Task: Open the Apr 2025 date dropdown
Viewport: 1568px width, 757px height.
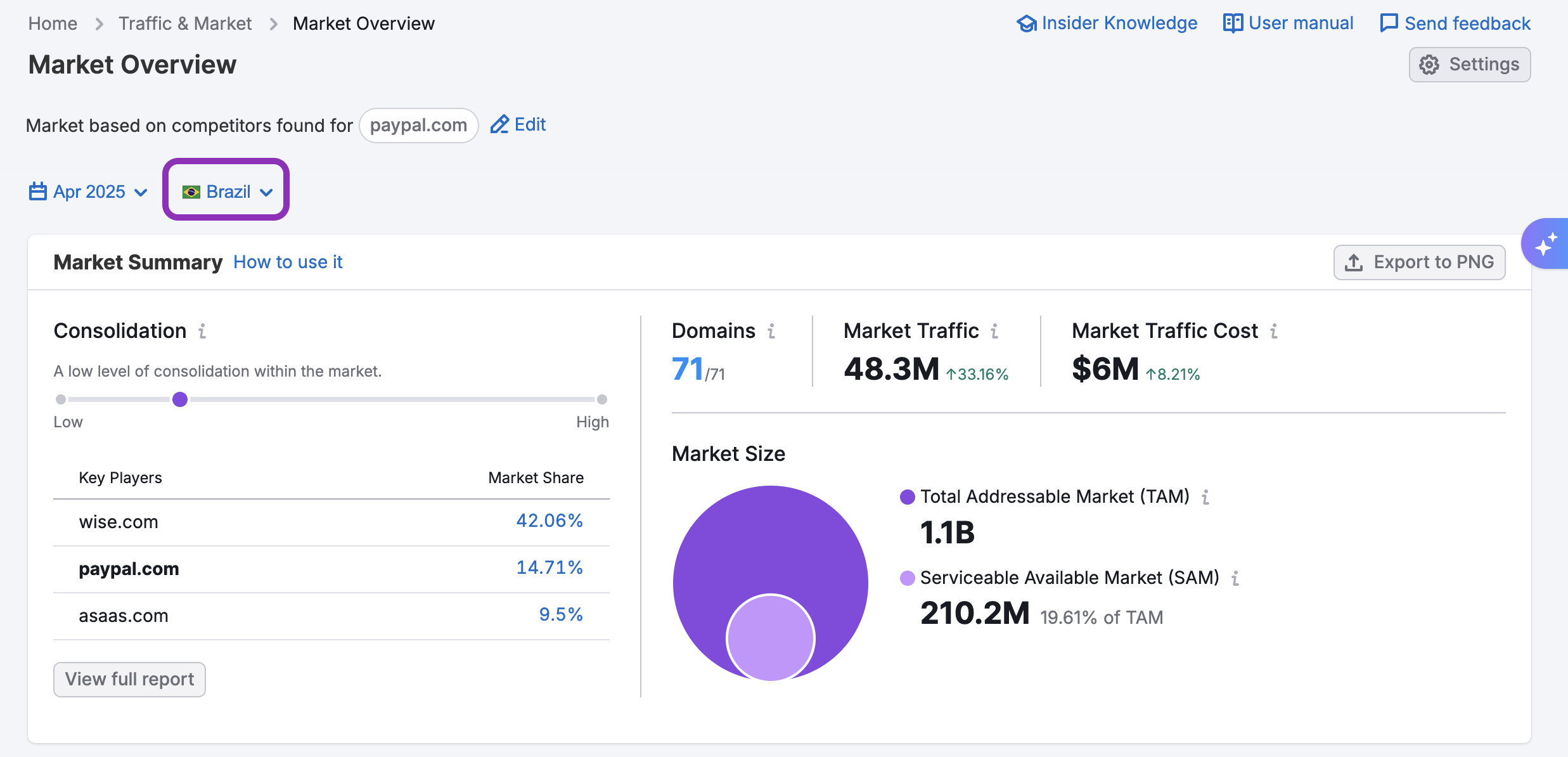Action: [89, 191]
